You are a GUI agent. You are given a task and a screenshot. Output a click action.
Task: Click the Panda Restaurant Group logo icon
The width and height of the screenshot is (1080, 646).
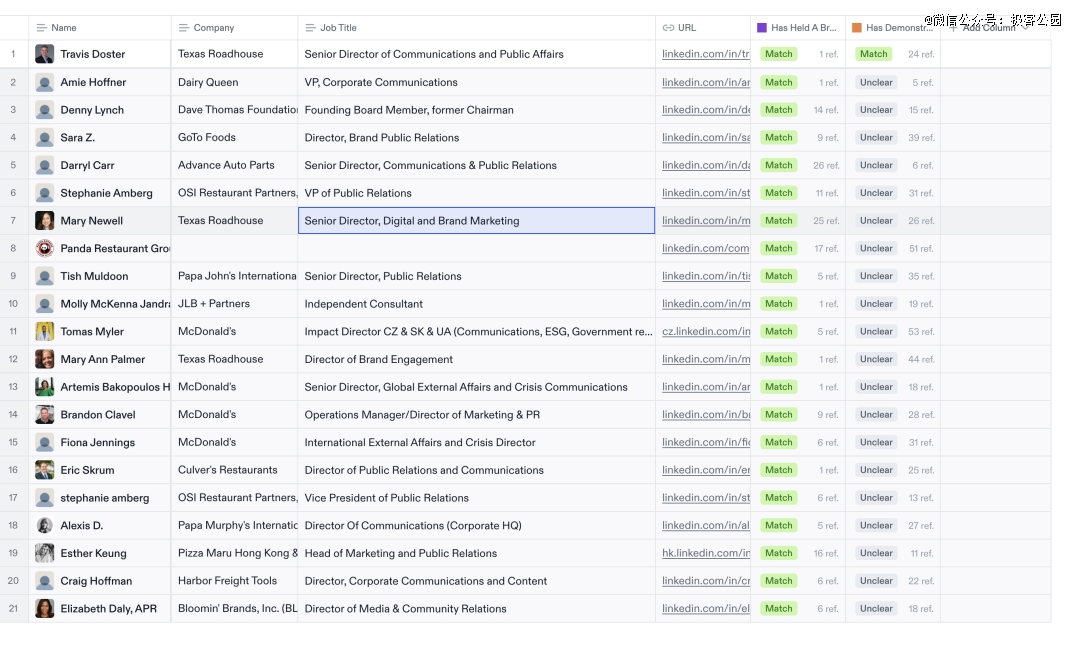pyautogui.click(x=45, y=248)
